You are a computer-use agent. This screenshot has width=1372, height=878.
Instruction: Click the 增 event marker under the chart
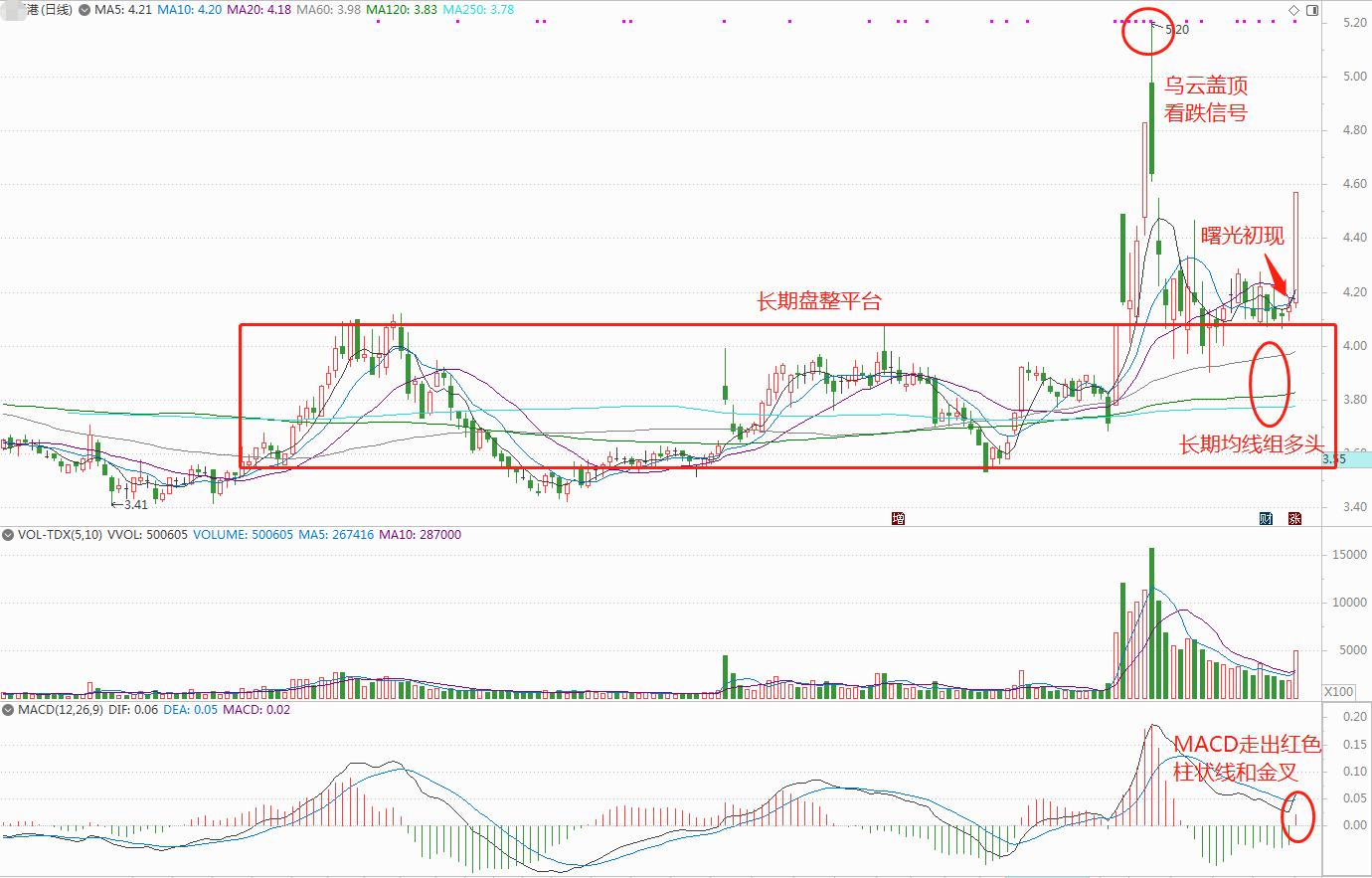click(x=898, y=518)
